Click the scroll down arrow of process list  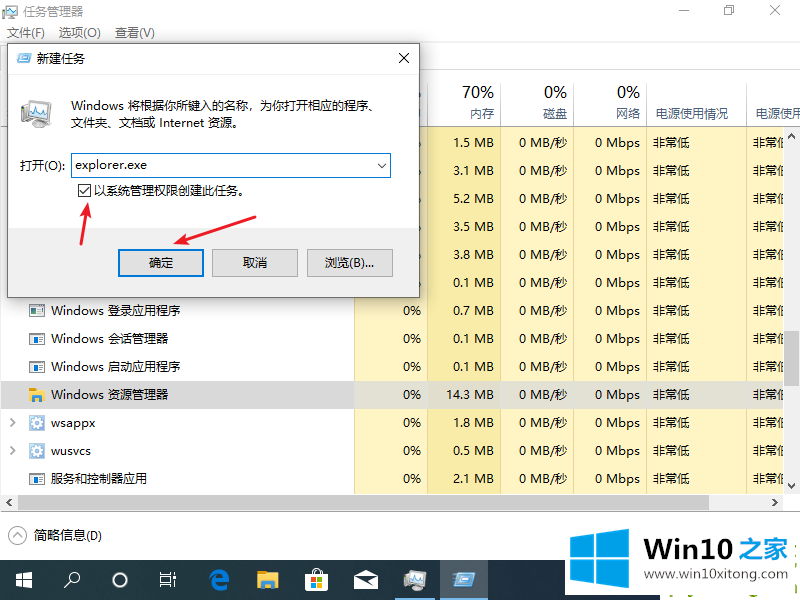[791, 486]
